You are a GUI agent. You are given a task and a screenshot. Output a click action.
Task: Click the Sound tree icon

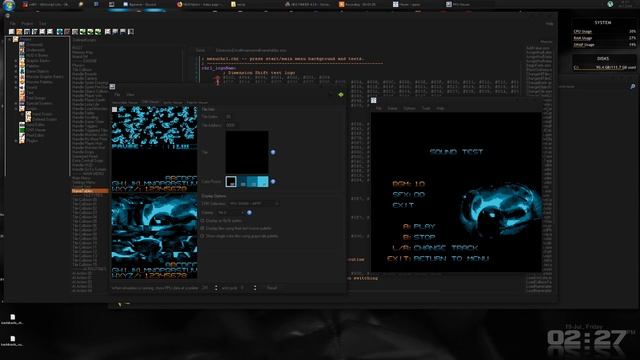(22, 87)
